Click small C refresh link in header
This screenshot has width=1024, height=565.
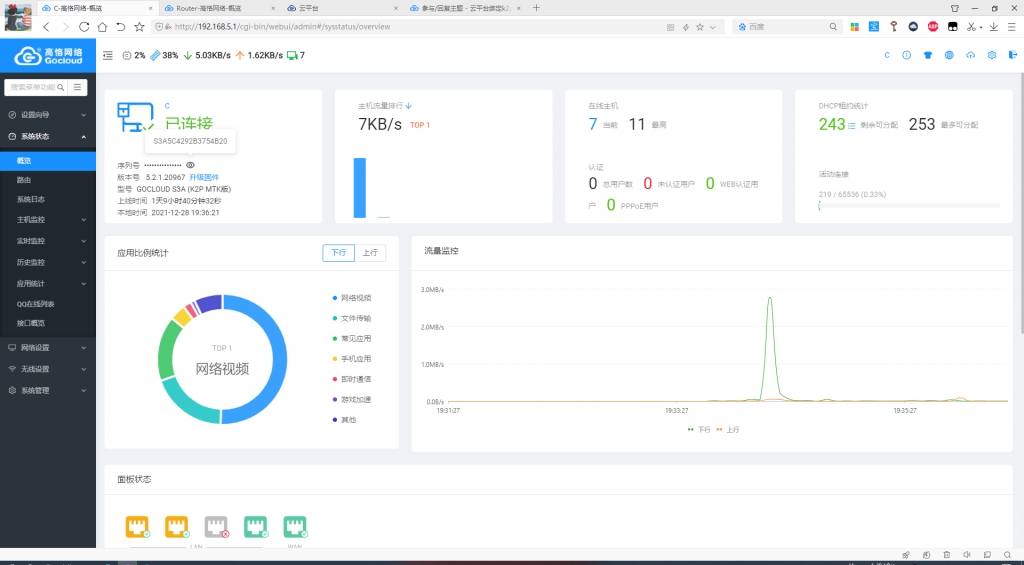887,56
